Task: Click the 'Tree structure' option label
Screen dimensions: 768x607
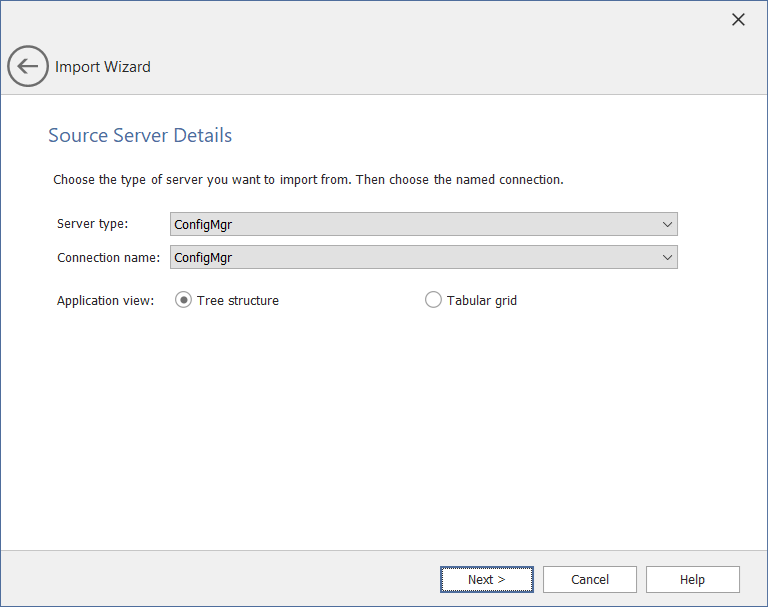Action: (x=238, y=300)
